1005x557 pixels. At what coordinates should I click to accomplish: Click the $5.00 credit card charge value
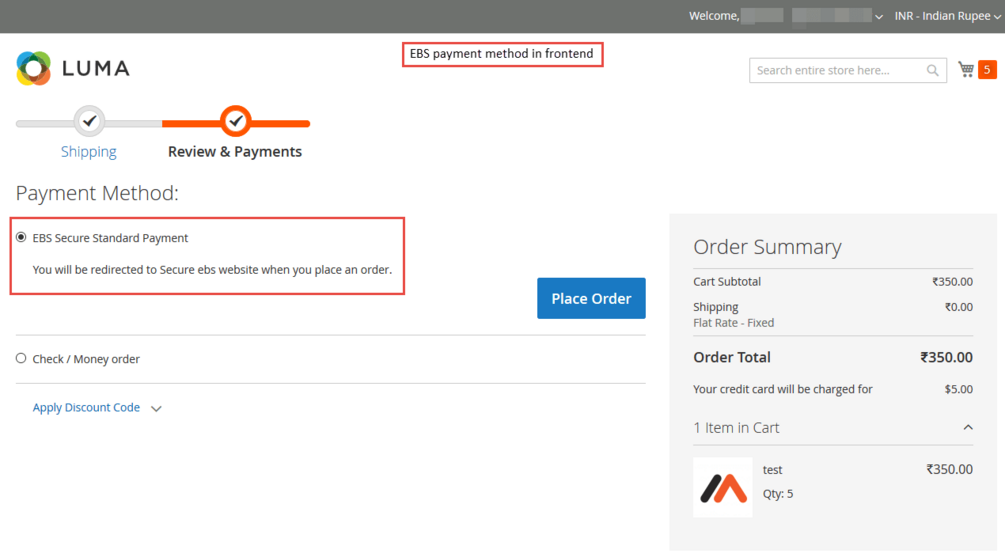[958, 389]
